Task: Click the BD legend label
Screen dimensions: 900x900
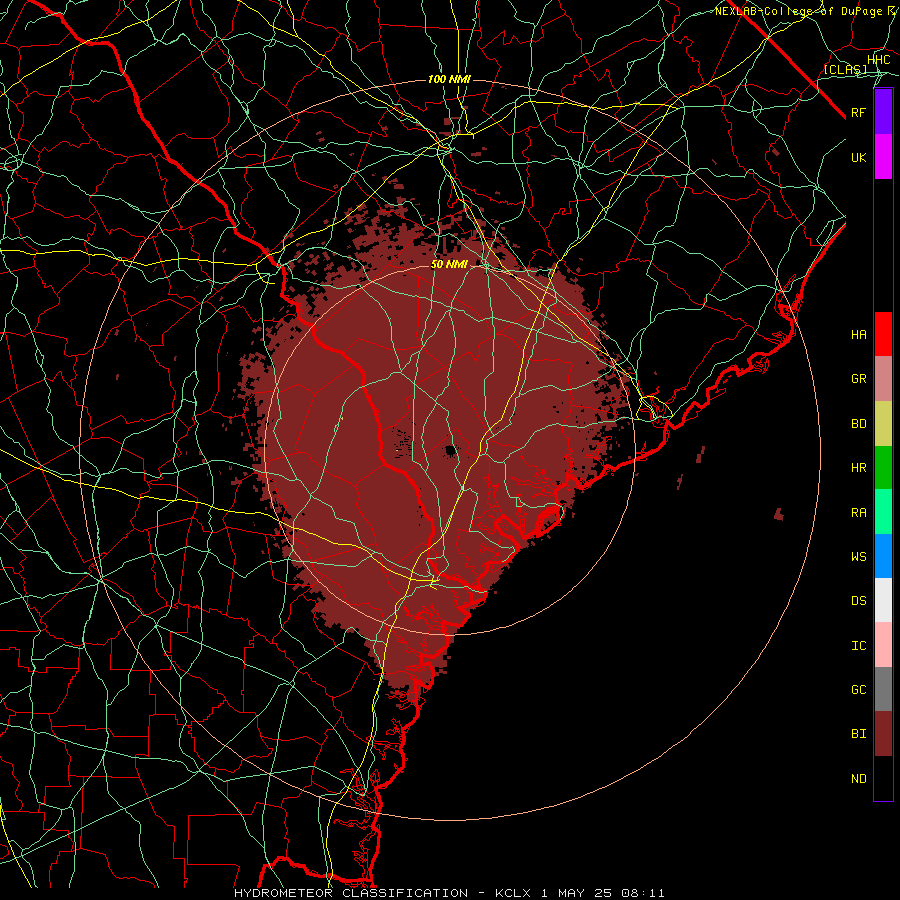Action: [x=859, y=424]
